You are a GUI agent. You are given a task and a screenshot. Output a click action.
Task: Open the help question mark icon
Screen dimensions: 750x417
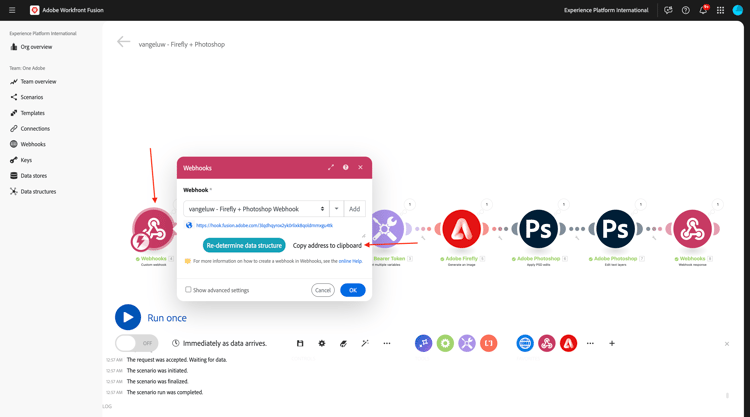click(685, 10)
